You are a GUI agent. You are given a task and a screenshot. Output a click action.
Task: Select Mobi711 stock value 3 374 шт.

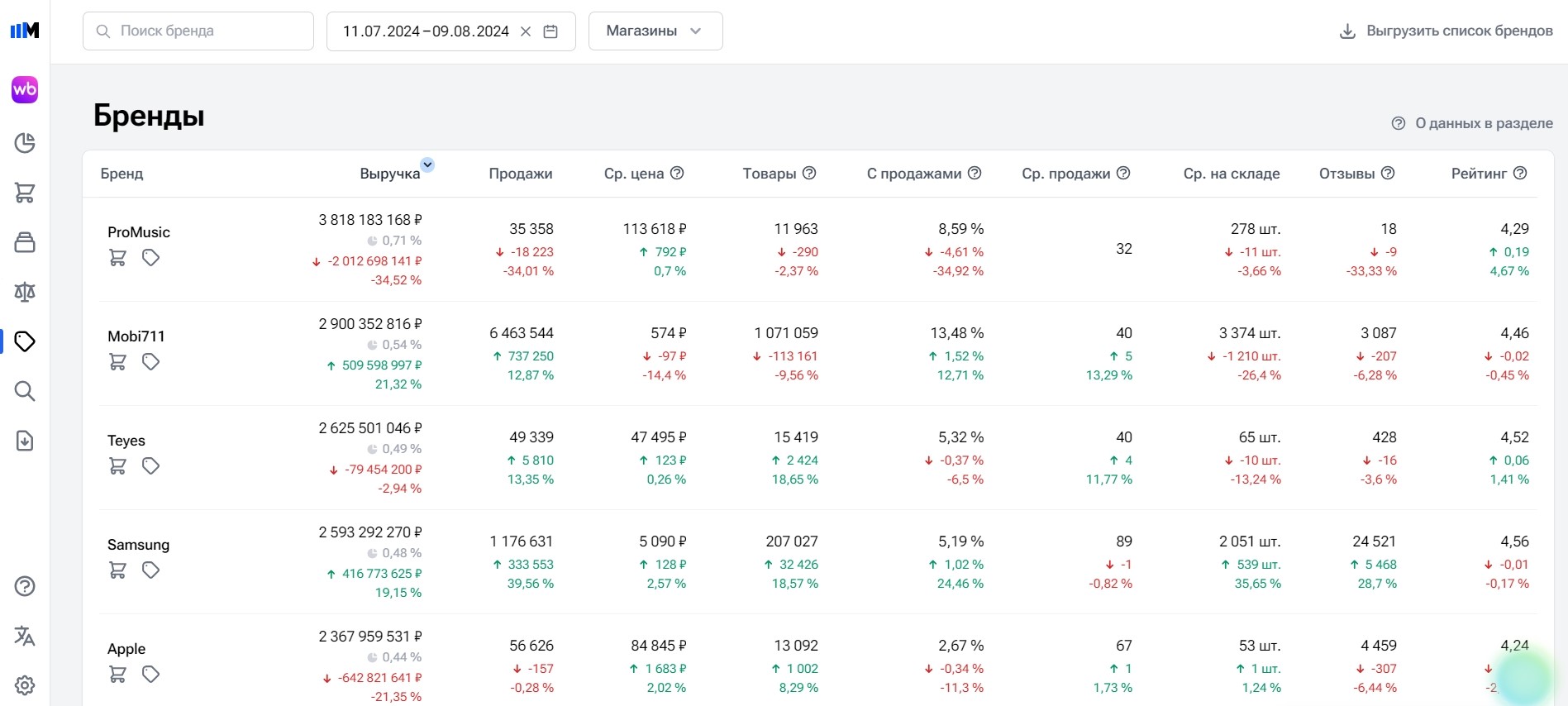click(1250, 333)
